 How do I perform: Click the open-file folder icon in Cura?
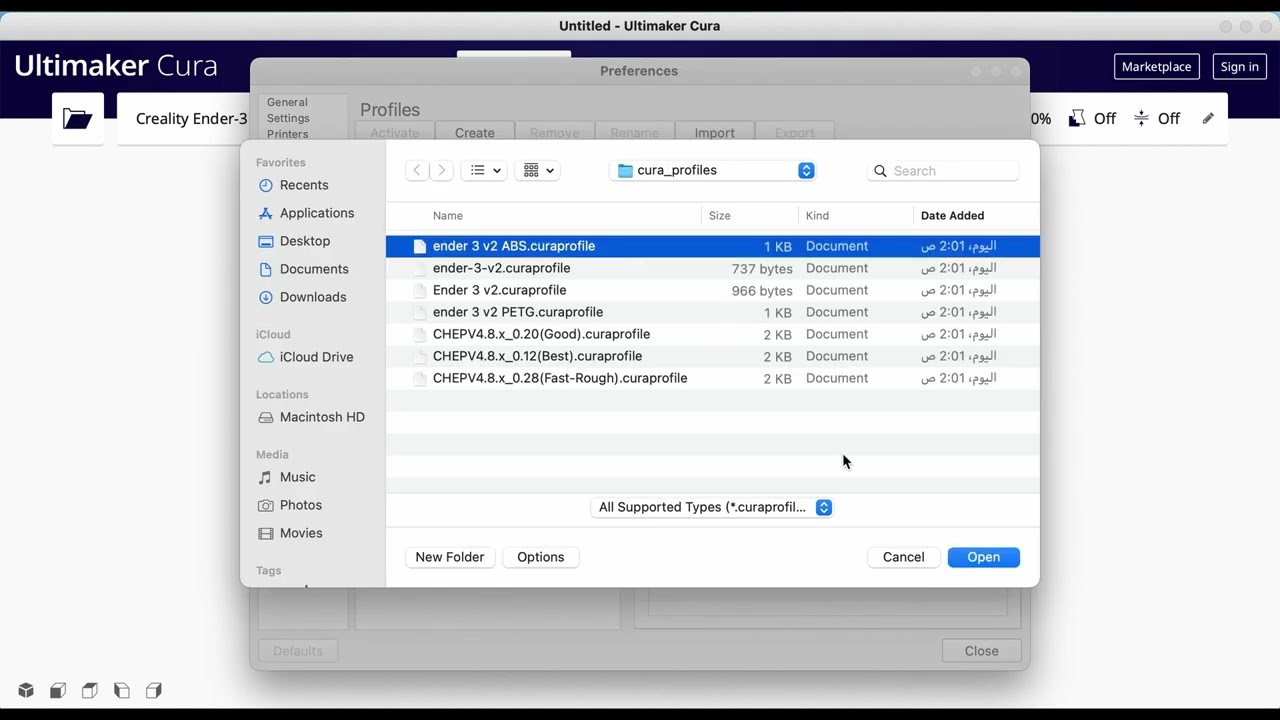coord(77,118)
